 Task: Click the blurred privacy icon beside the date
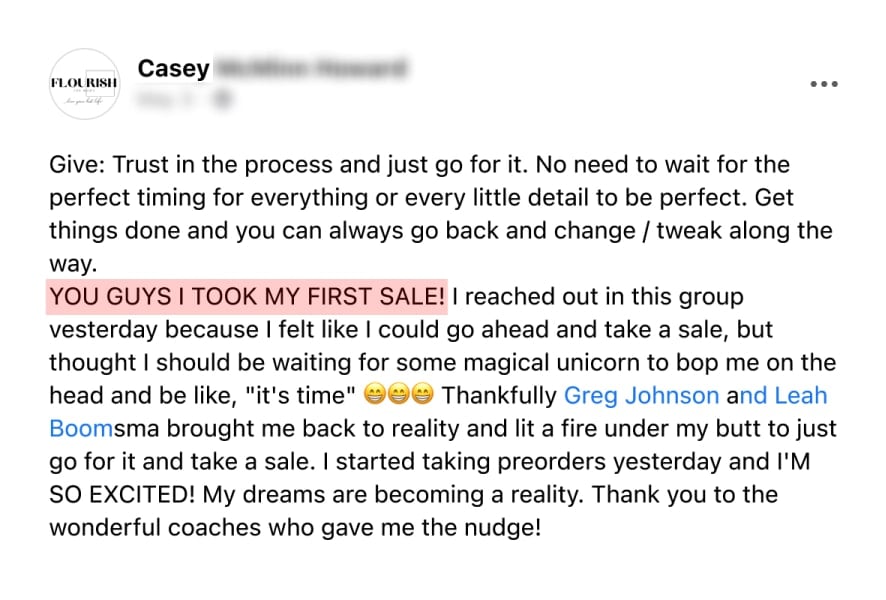222,99
